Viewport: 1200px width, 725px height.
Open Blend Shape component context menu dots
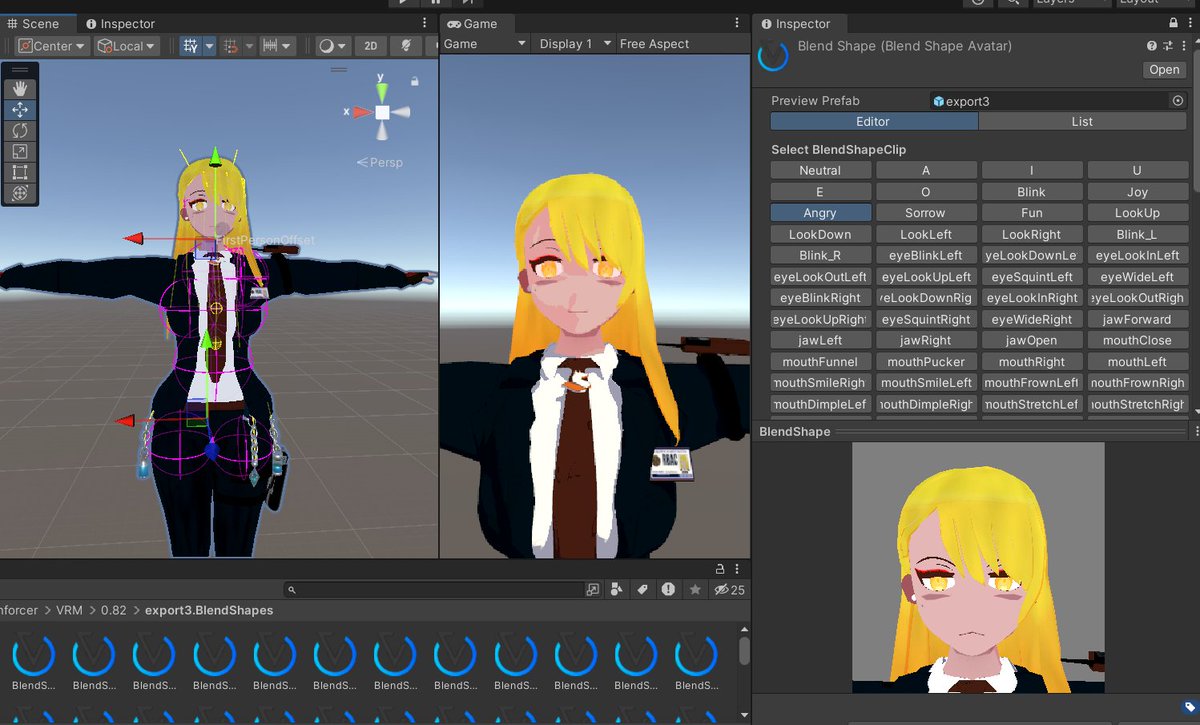[1183, 46]
